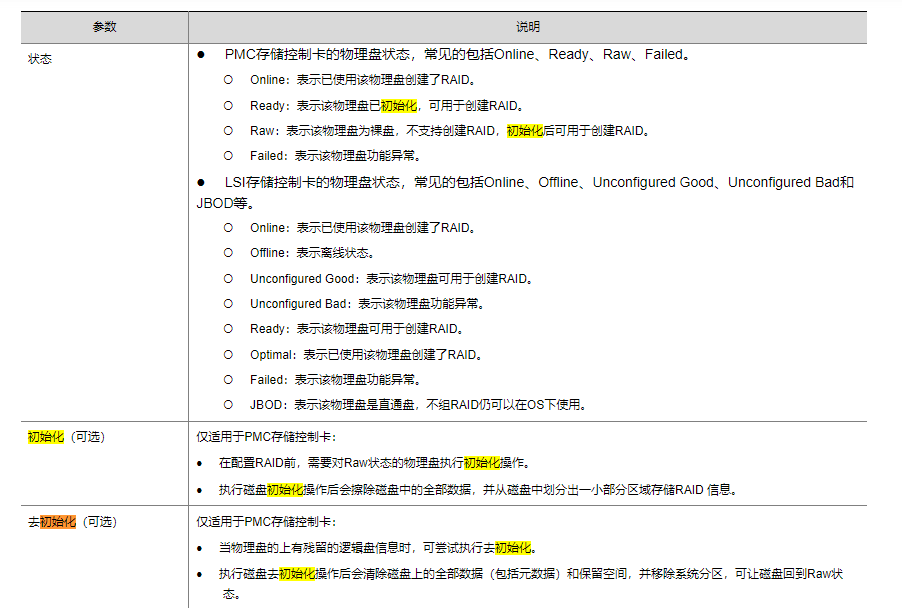902x608 pixels.
Task: Click the line Ready：表示该物理盘已初始化
Action: pos(387,106)
